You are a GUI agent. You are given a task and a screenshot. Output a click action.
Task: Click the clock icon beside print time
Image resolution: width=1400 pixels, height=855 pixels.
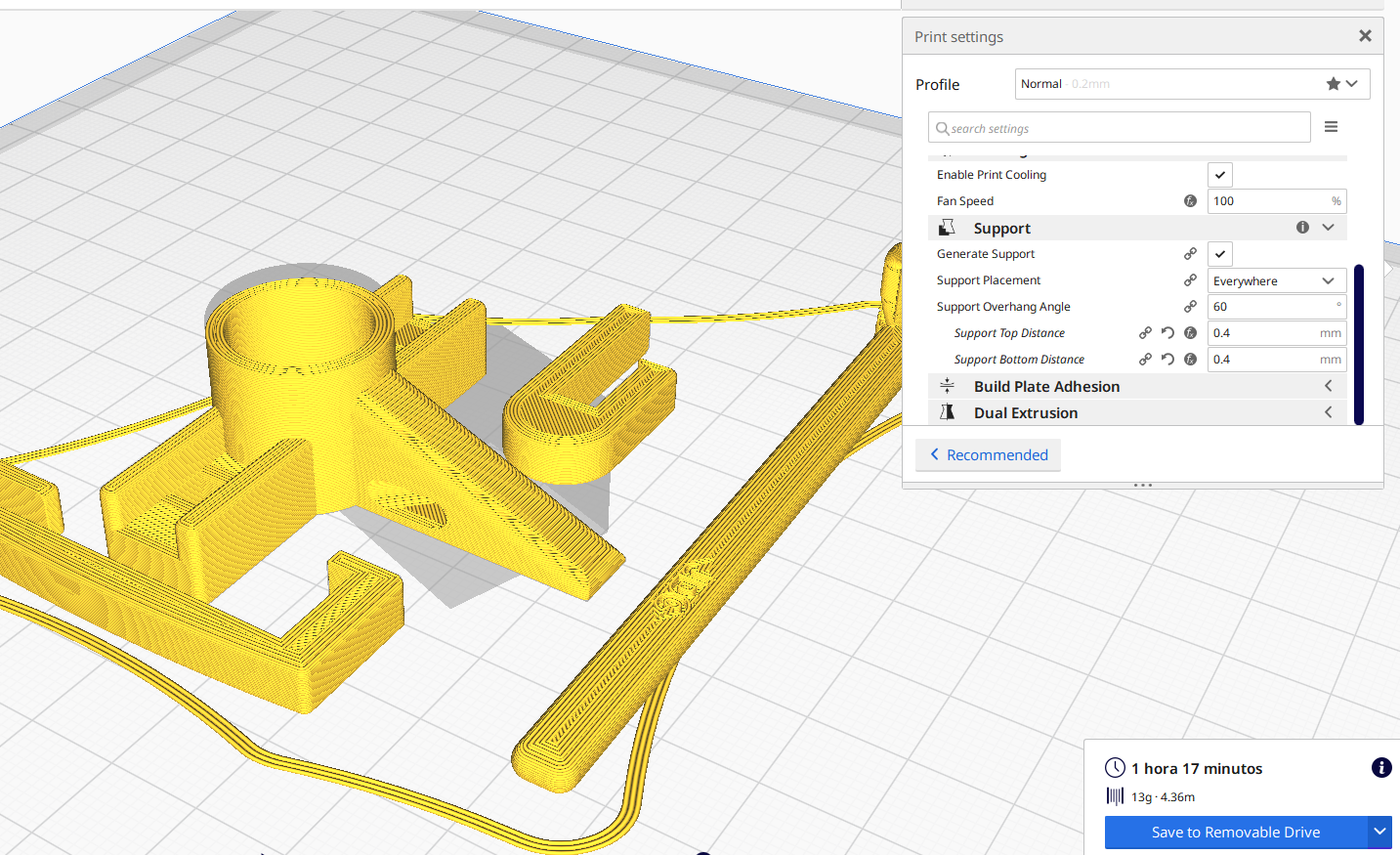click(1115, 768)
